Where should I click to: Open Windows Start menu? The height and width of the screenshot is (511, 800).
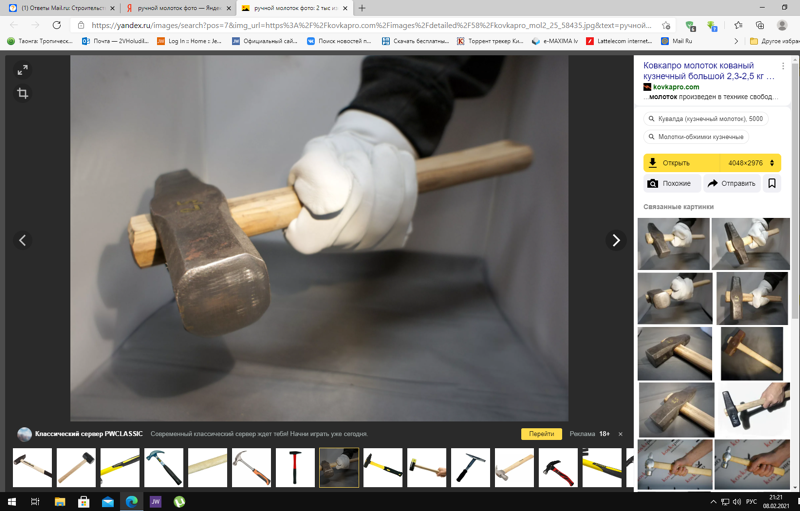[11, 502]
